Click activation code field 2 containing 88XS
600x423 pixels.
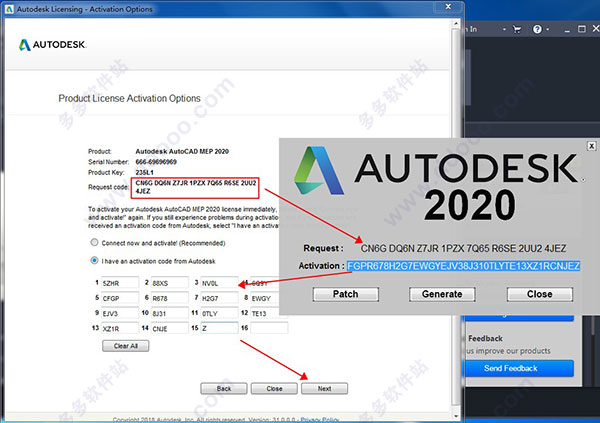tap(170, 283)
